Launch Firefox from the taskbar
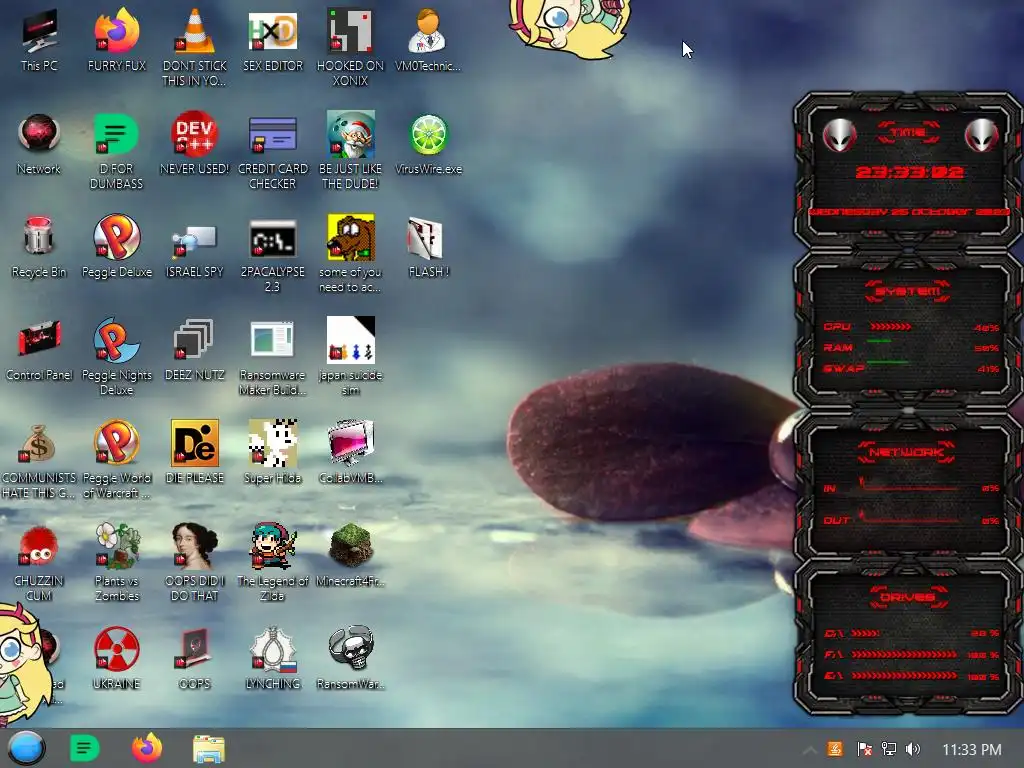The width and height of the screenshot is (1024, 768). [x=147, y=748]
